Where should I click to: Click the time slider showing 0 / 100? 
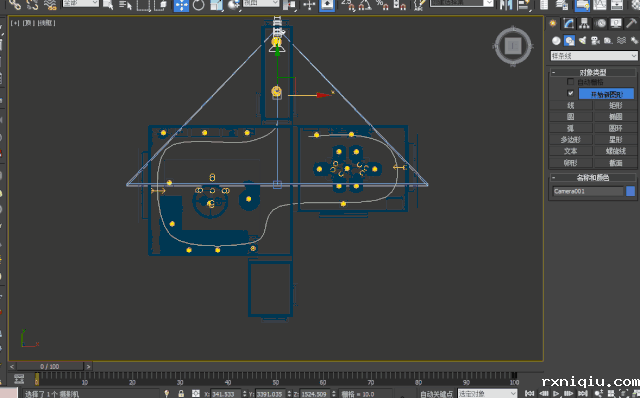50,367
